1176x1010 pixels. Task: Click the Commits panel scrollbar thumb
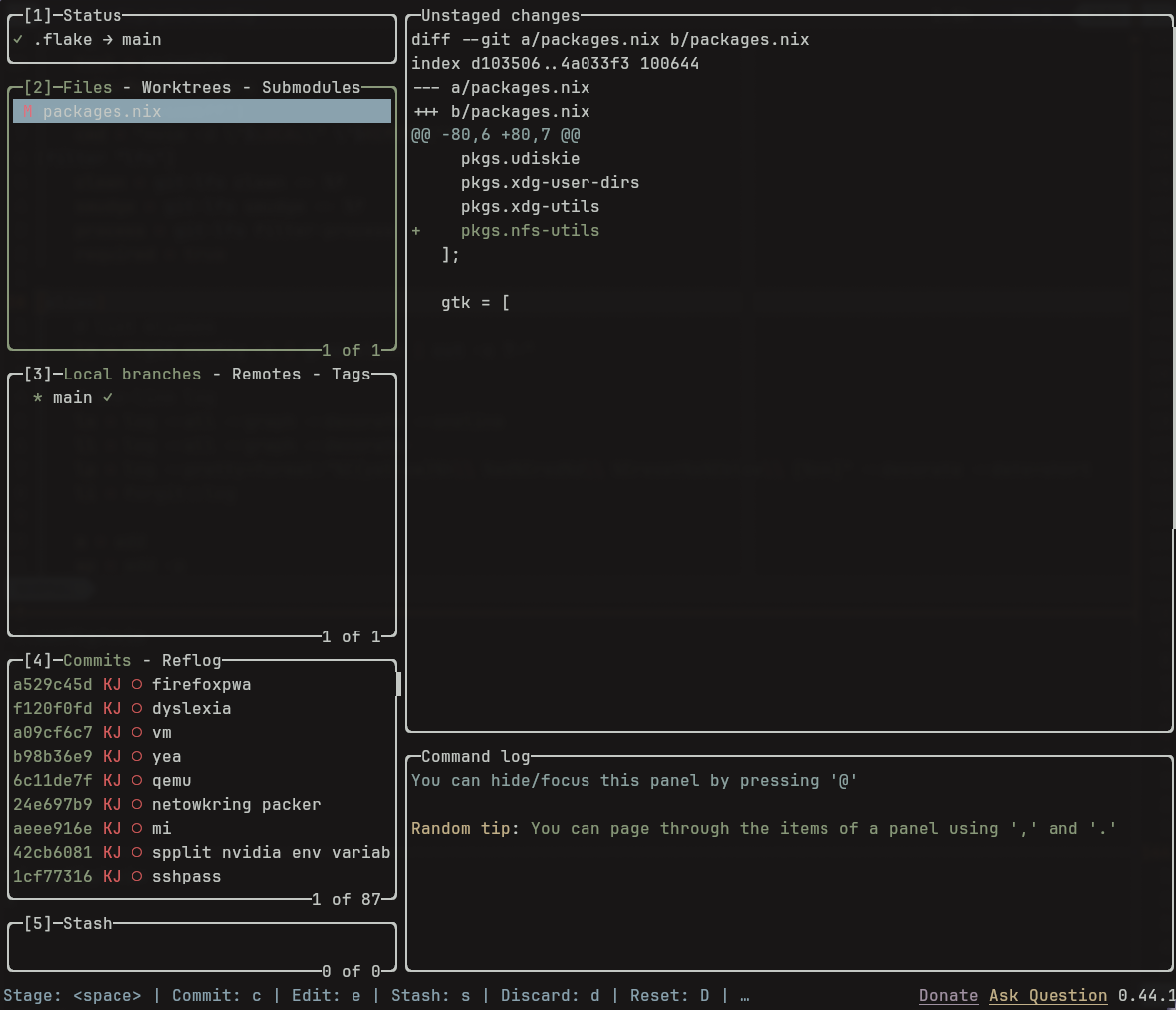coord(398,684)
